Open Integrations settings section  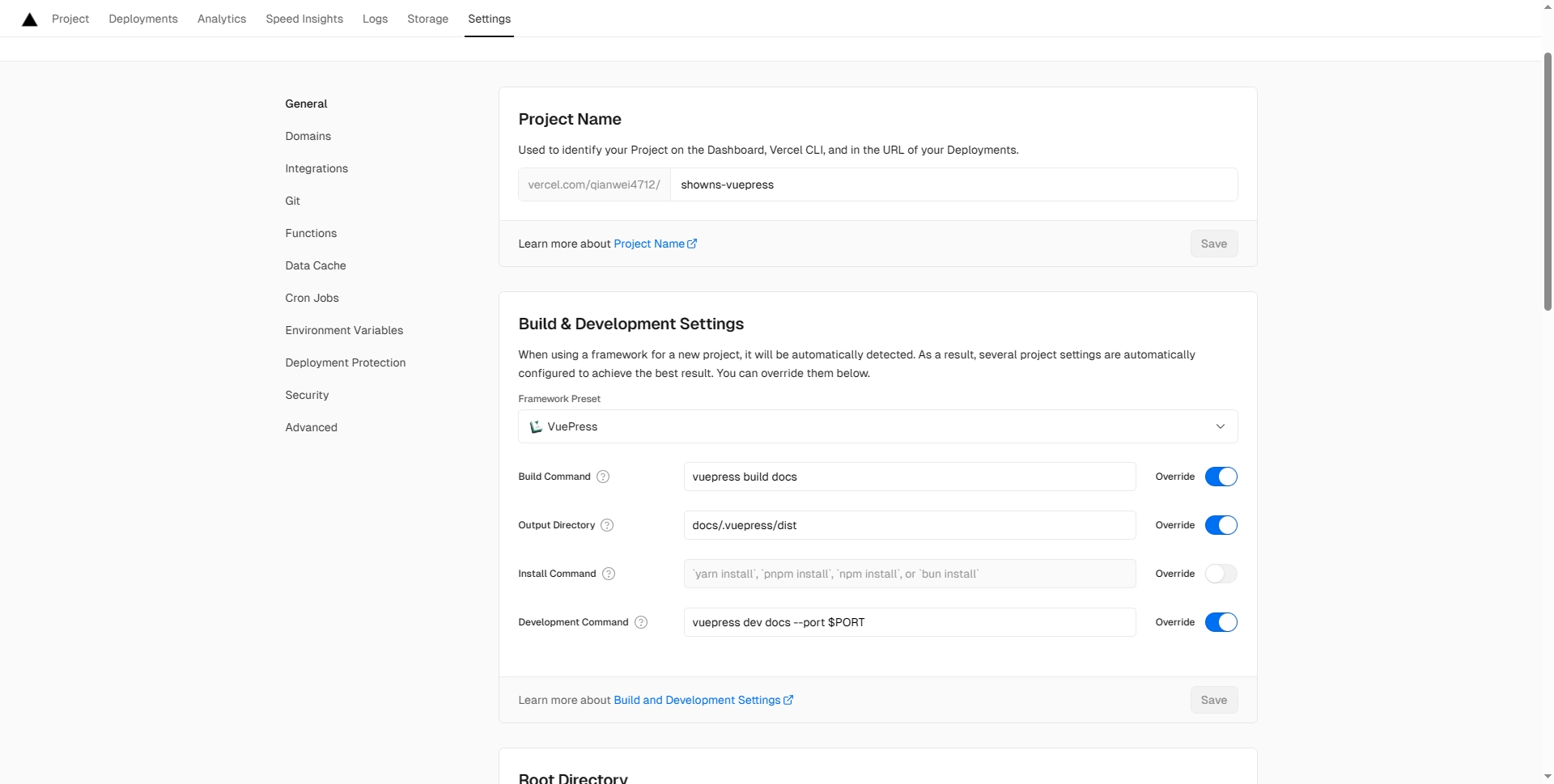coord(316,168)
